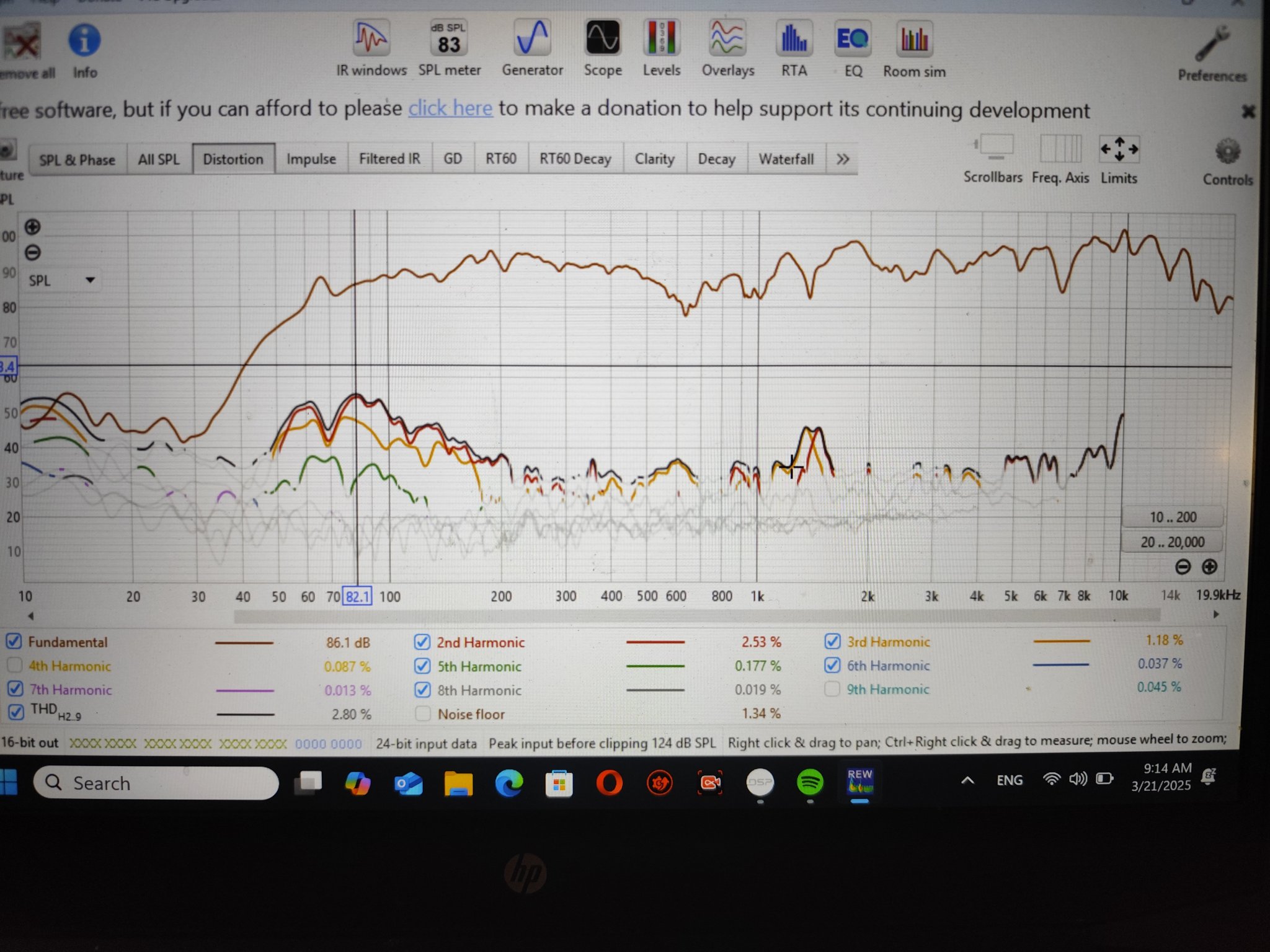Open the RTA analyzer
Screen dimensions: 1270x952
point(794,39)
